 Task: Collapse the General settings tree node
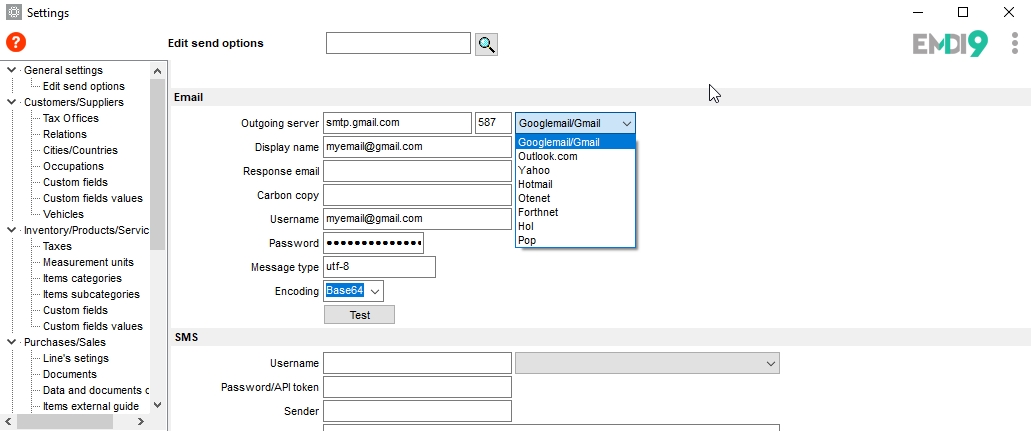[x=11, y=70]
